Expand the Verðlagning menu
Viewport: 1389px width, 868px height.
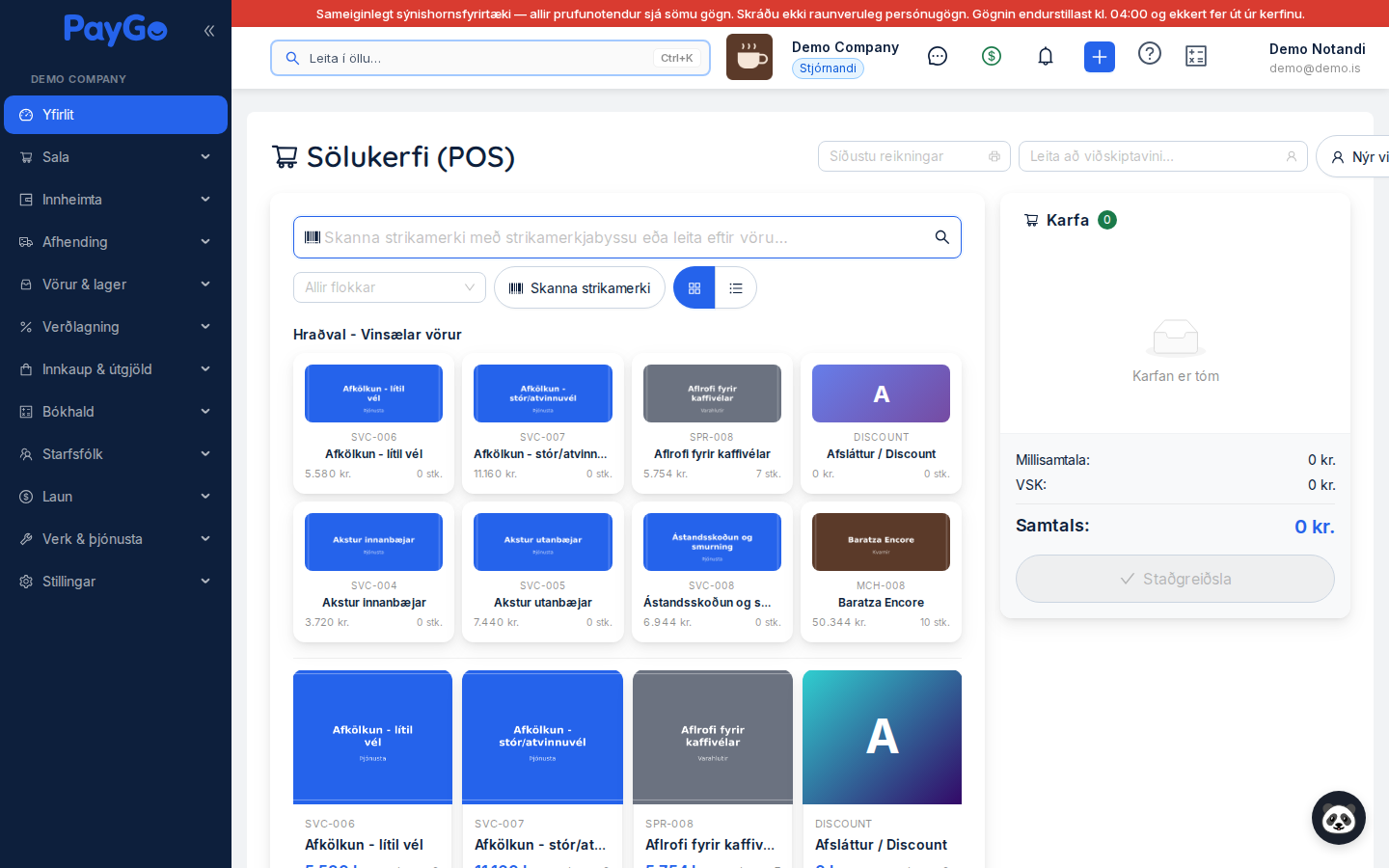(116, 327)
